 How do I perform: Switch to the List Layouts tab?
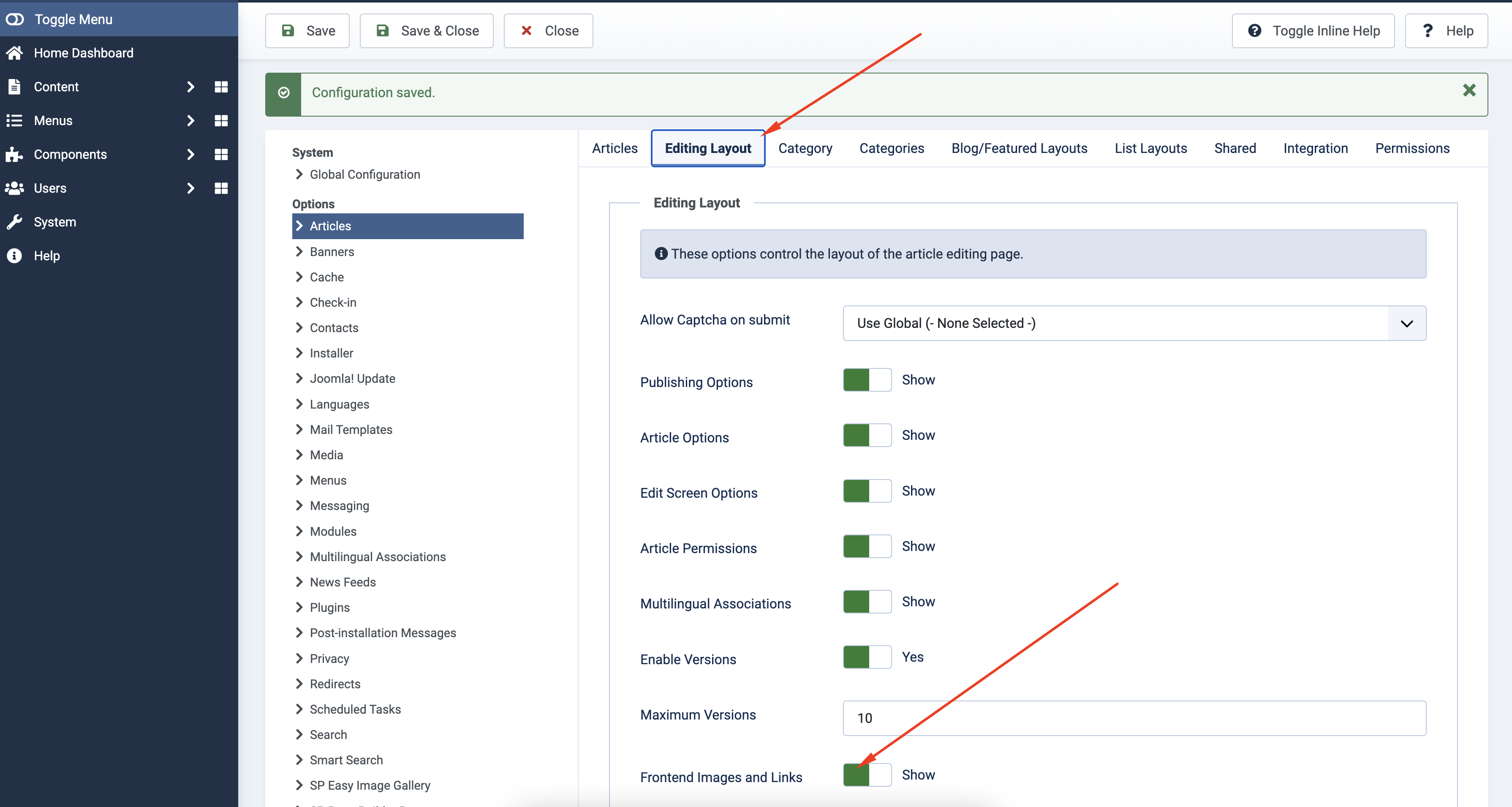click(1150, 149)
